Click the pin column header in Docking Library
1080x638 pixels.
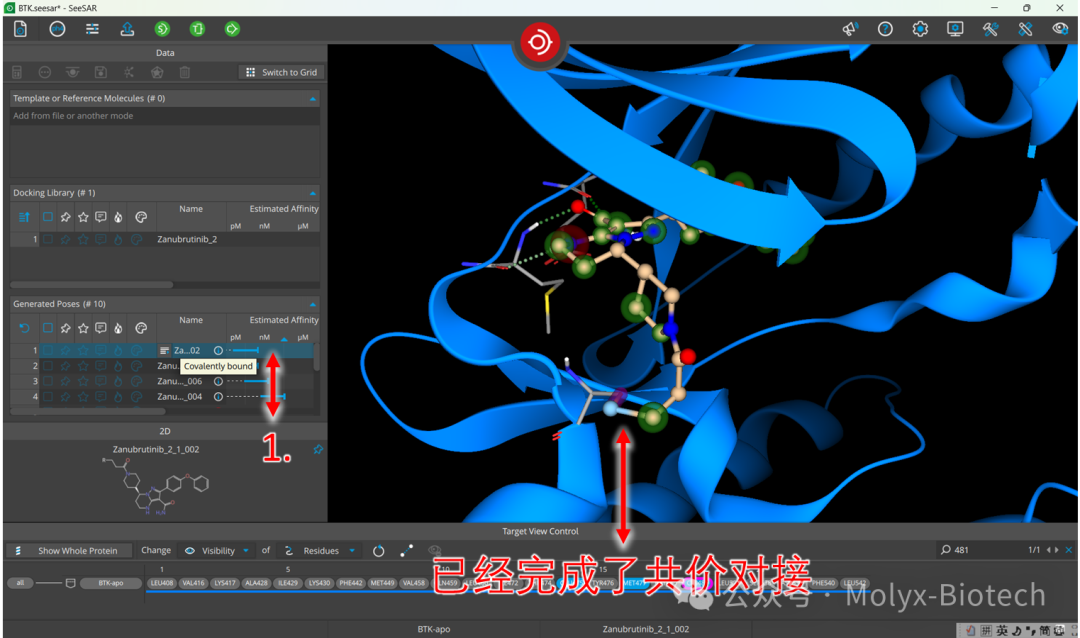65,217
